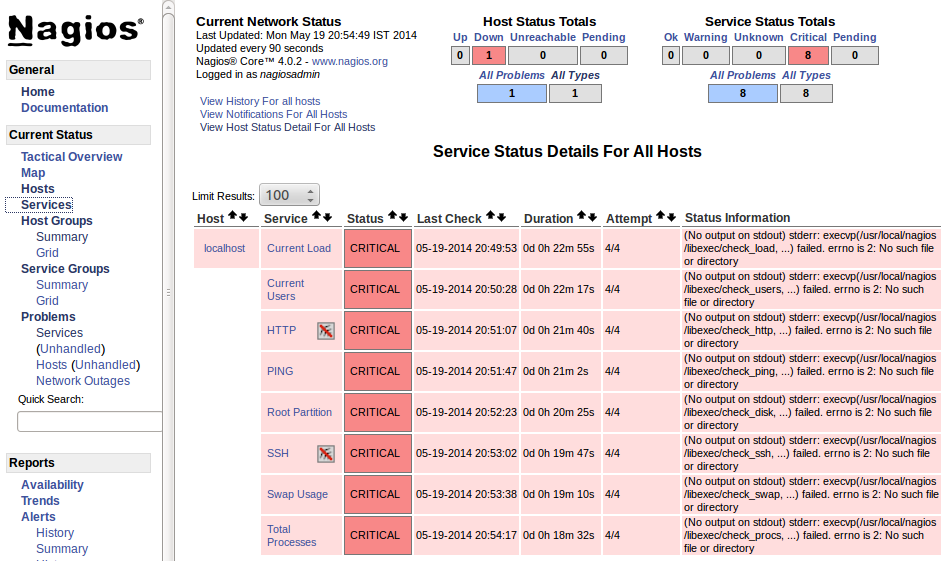Open Host Groups in sidebar

click(x=57, y=221)
